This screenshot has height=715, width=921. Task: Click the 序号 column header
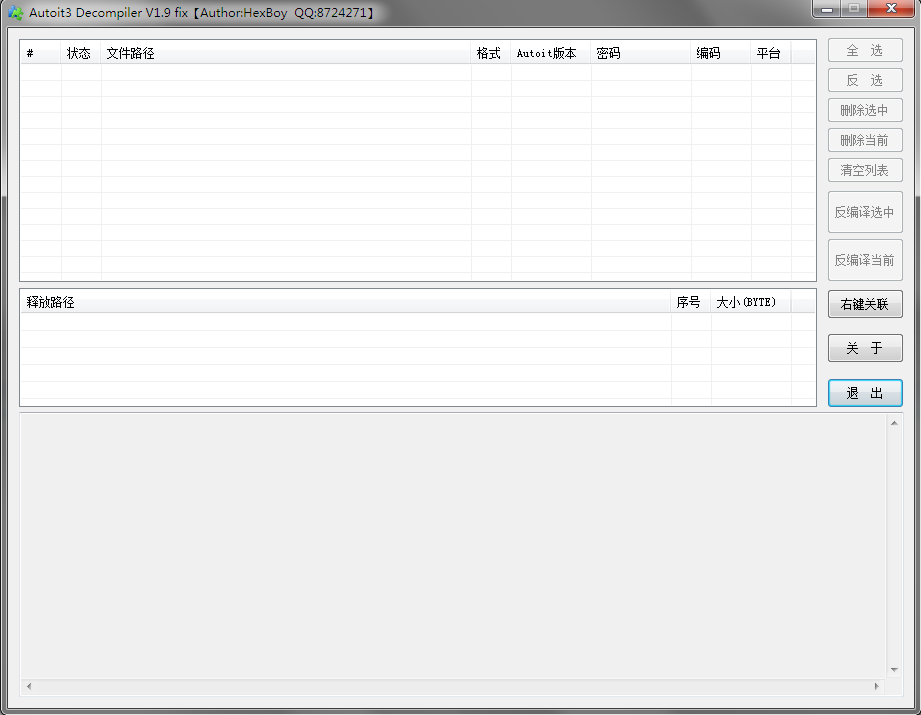point(690,303)
